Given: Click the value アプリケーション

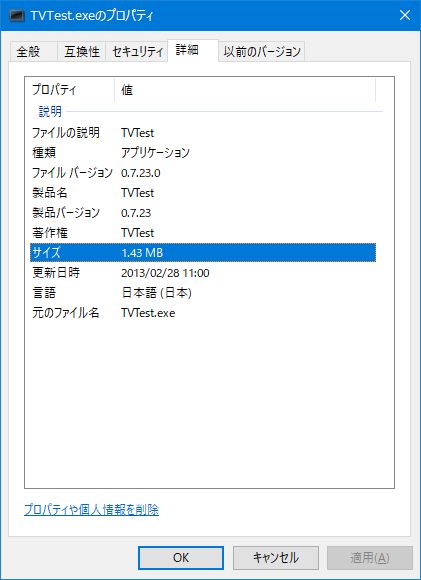Looking at the screenshot, I should 155,152.
